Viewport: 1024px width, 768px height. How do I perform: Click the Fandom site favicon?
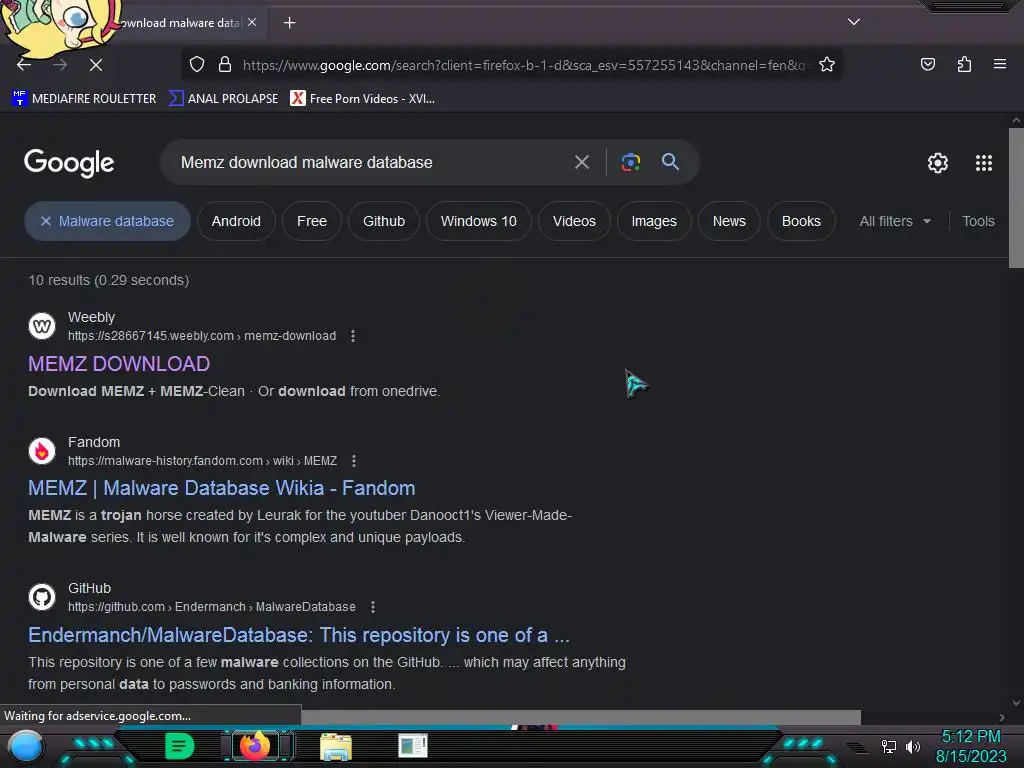pyautogui.click(x=42, y=451)
